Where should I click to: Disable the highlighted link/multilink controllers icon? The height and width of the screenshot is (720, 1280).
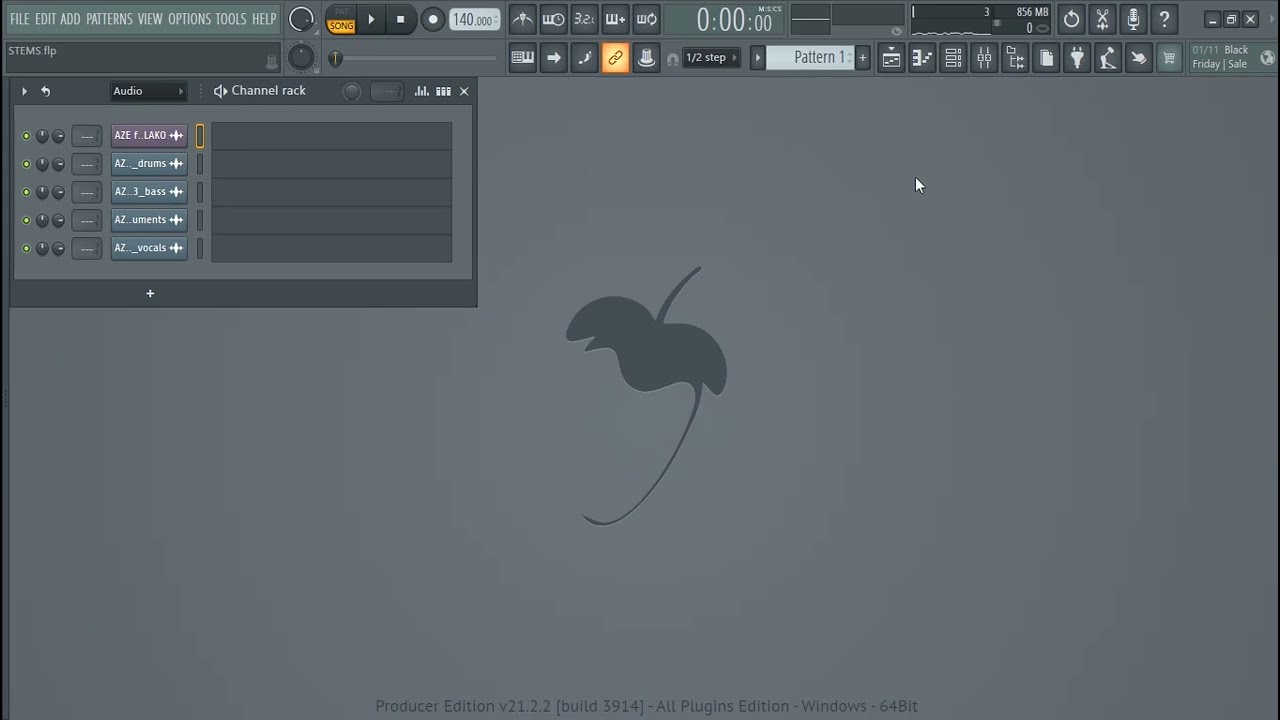click(x=615, y=58)
